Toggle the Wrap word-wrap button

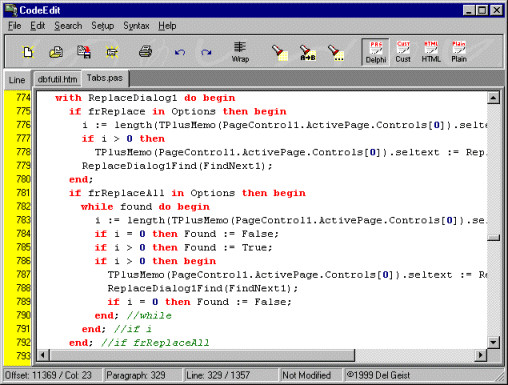click(240, 52)
